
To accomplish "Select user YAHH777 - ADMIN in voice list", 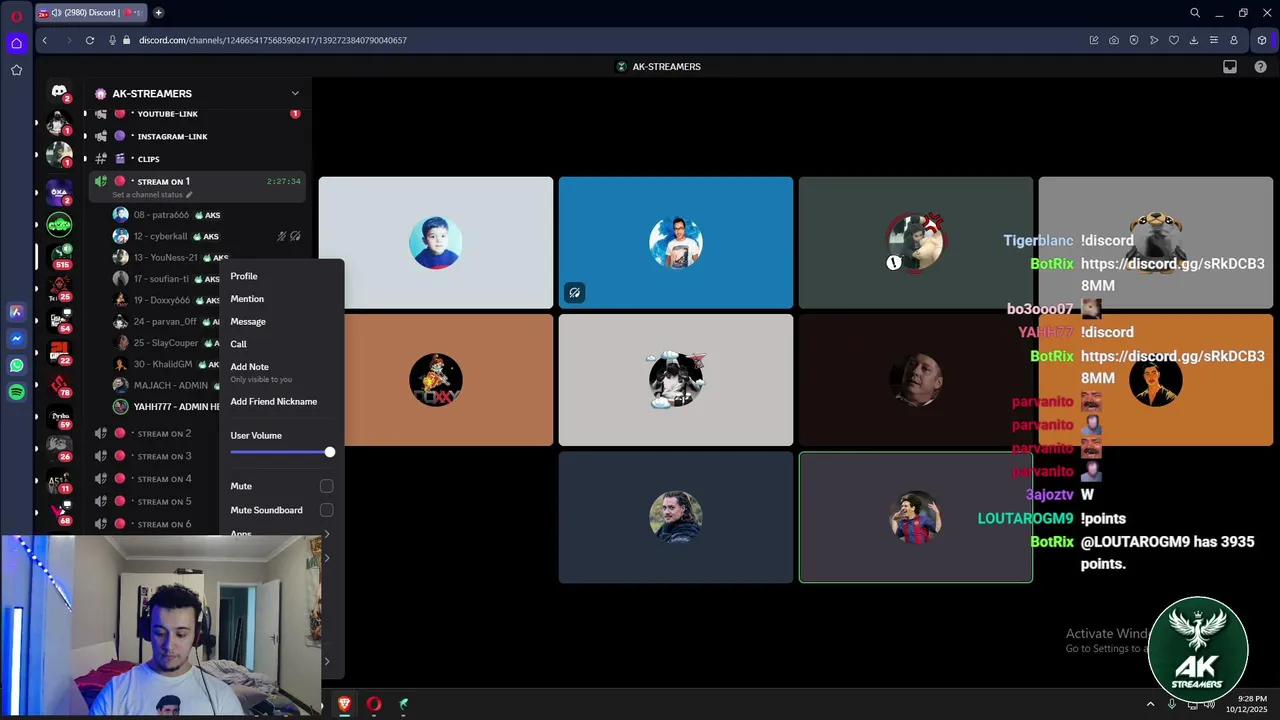I will pyautogui.click(x=165, y=407).
